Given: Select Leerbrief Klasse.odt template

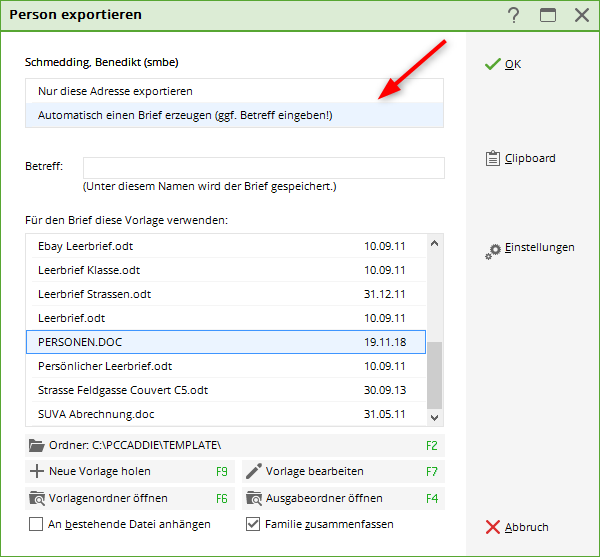Looking at the screenshot, I should pos(89,270).
